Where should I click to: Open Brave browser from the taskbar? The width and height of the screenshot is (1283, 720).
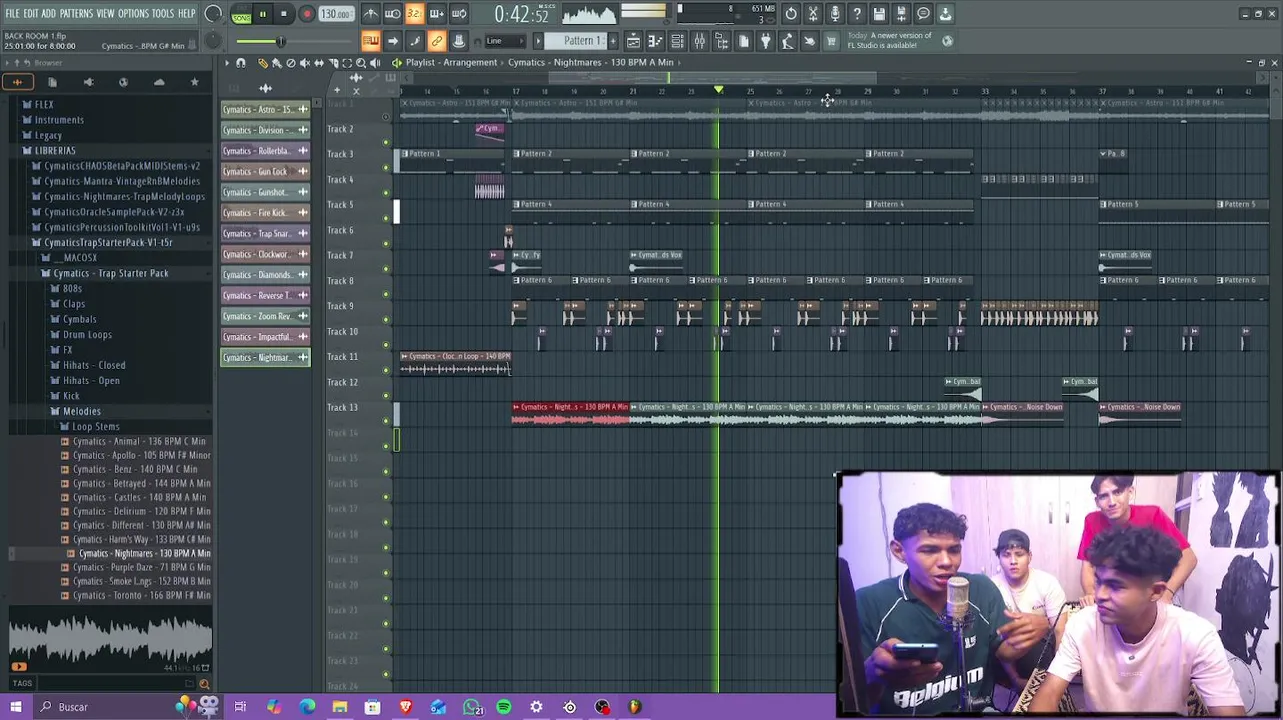pos(405,707)
